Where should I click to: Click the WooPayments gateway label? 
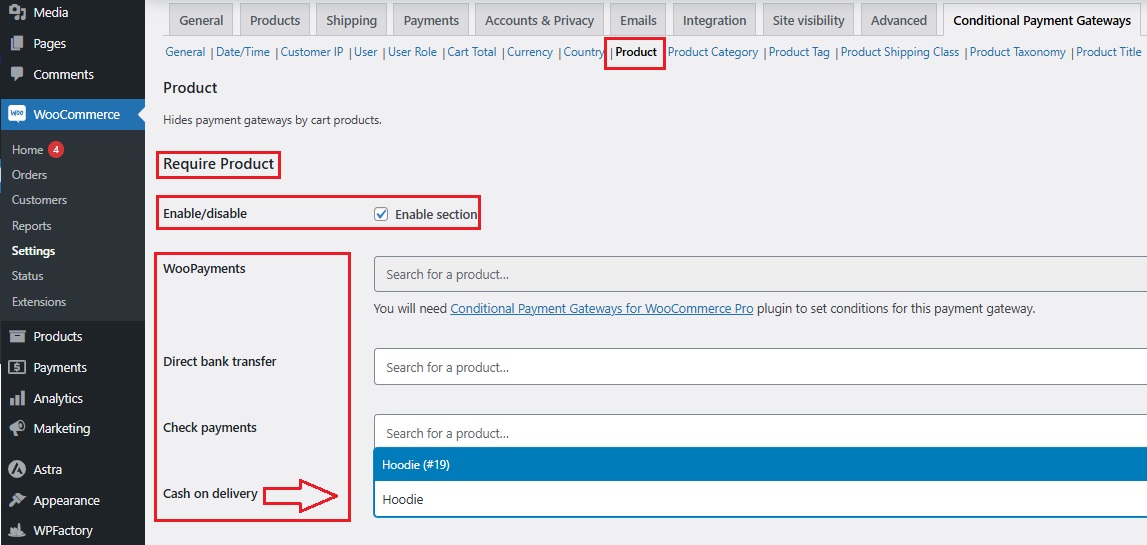[204, 268]
